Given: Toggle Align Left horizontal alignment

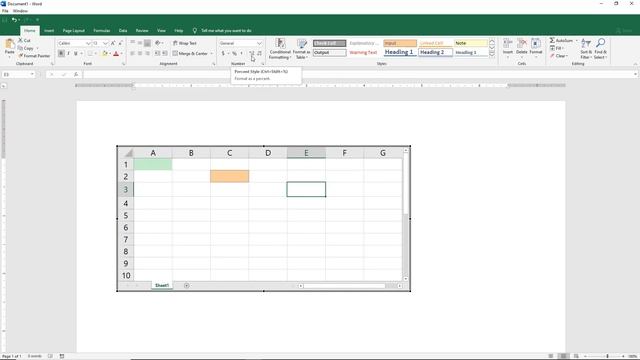Looking at the screenshot, I should [132, 53].
